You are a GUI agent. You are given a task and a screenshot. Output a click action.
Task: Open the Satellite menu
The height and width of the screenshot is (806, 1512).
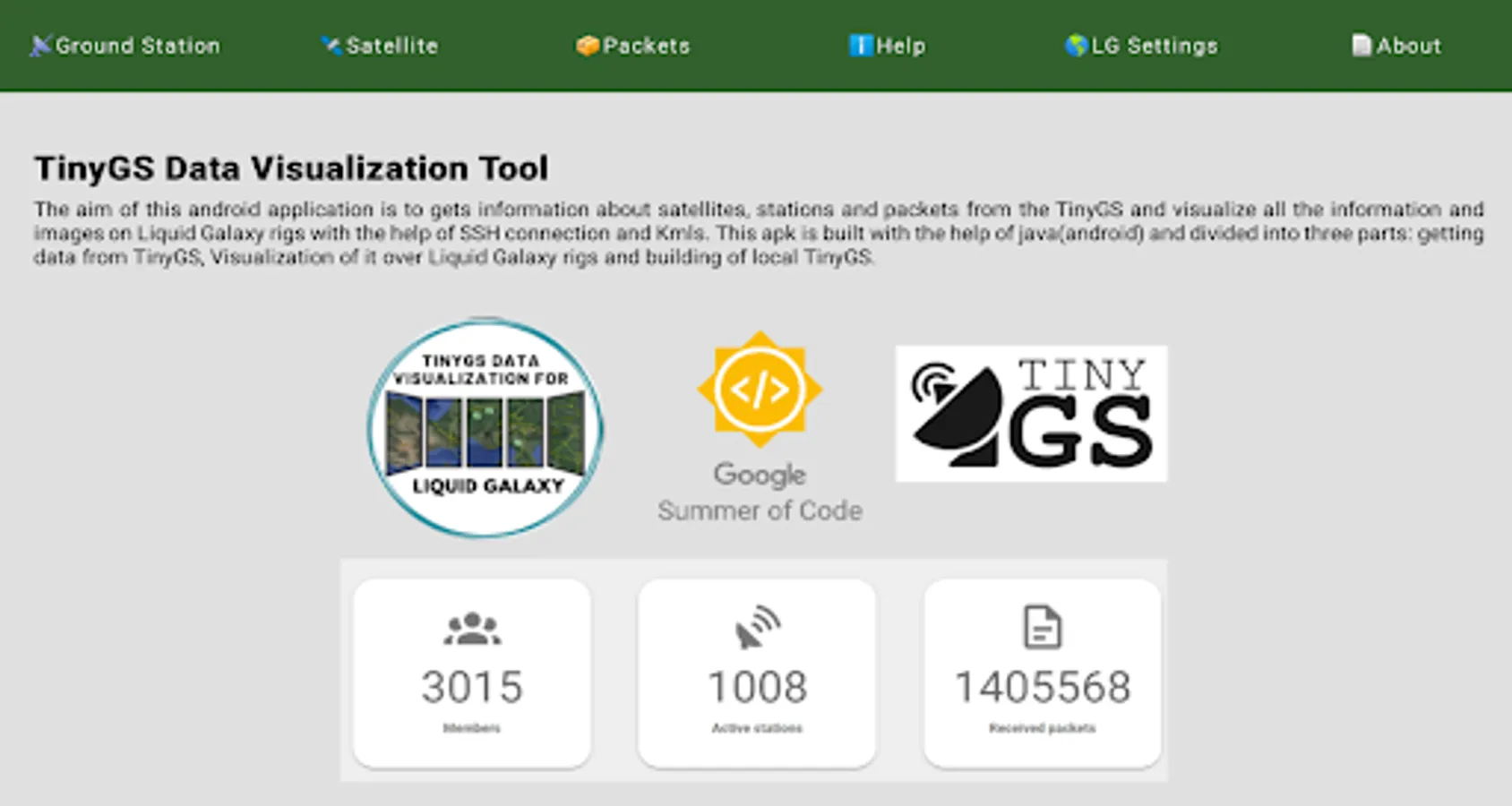tap(380, 46)
